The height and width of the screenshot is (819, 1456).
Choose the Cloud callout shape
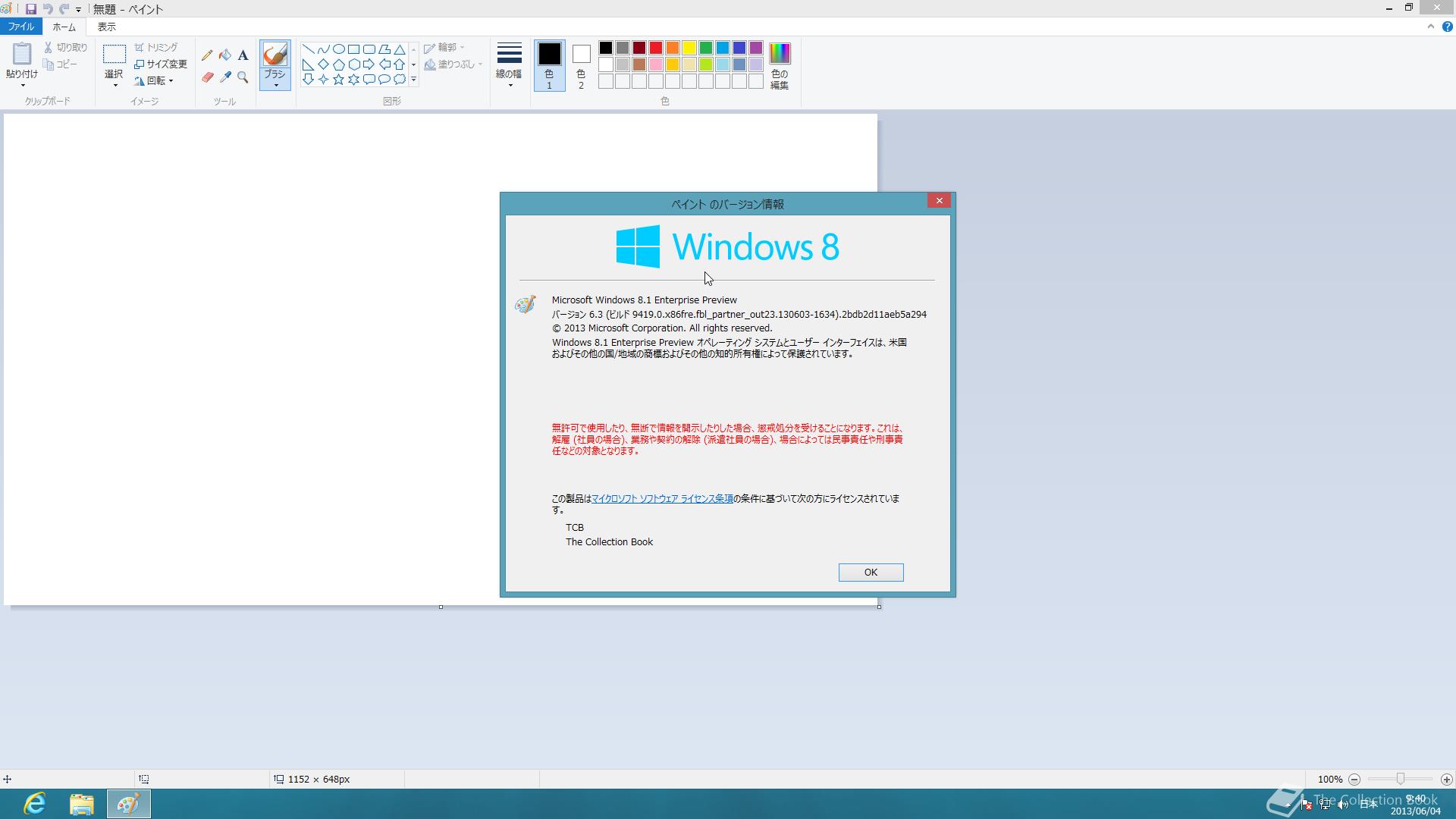400,79
